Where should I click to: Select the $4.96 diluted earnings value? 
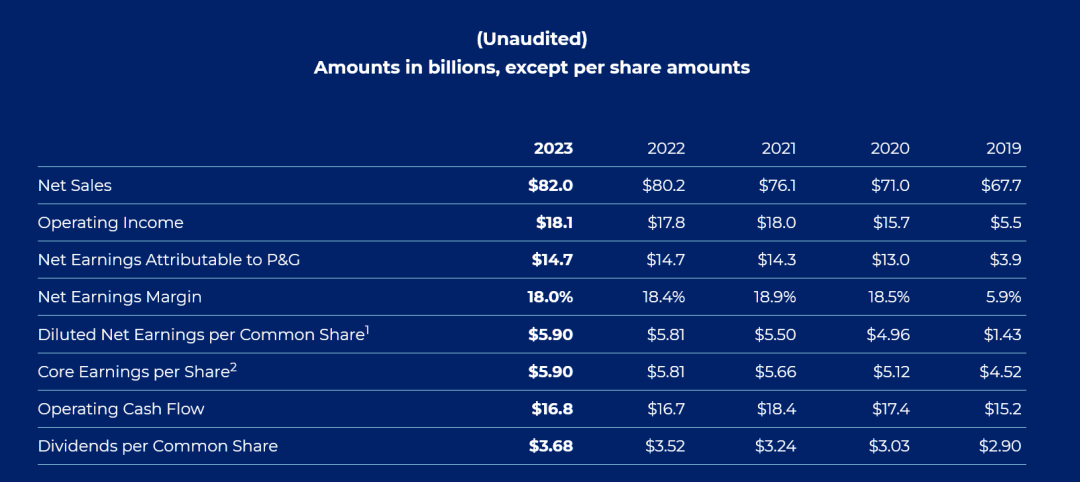pos(888,334)
